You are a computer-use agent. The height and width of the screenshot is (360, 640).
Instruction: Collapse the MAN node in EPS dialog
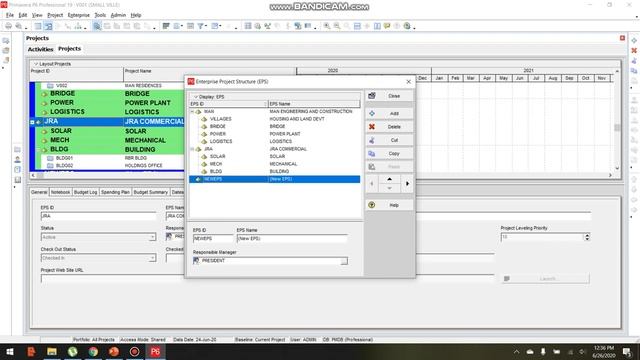[x=192, y=111]
